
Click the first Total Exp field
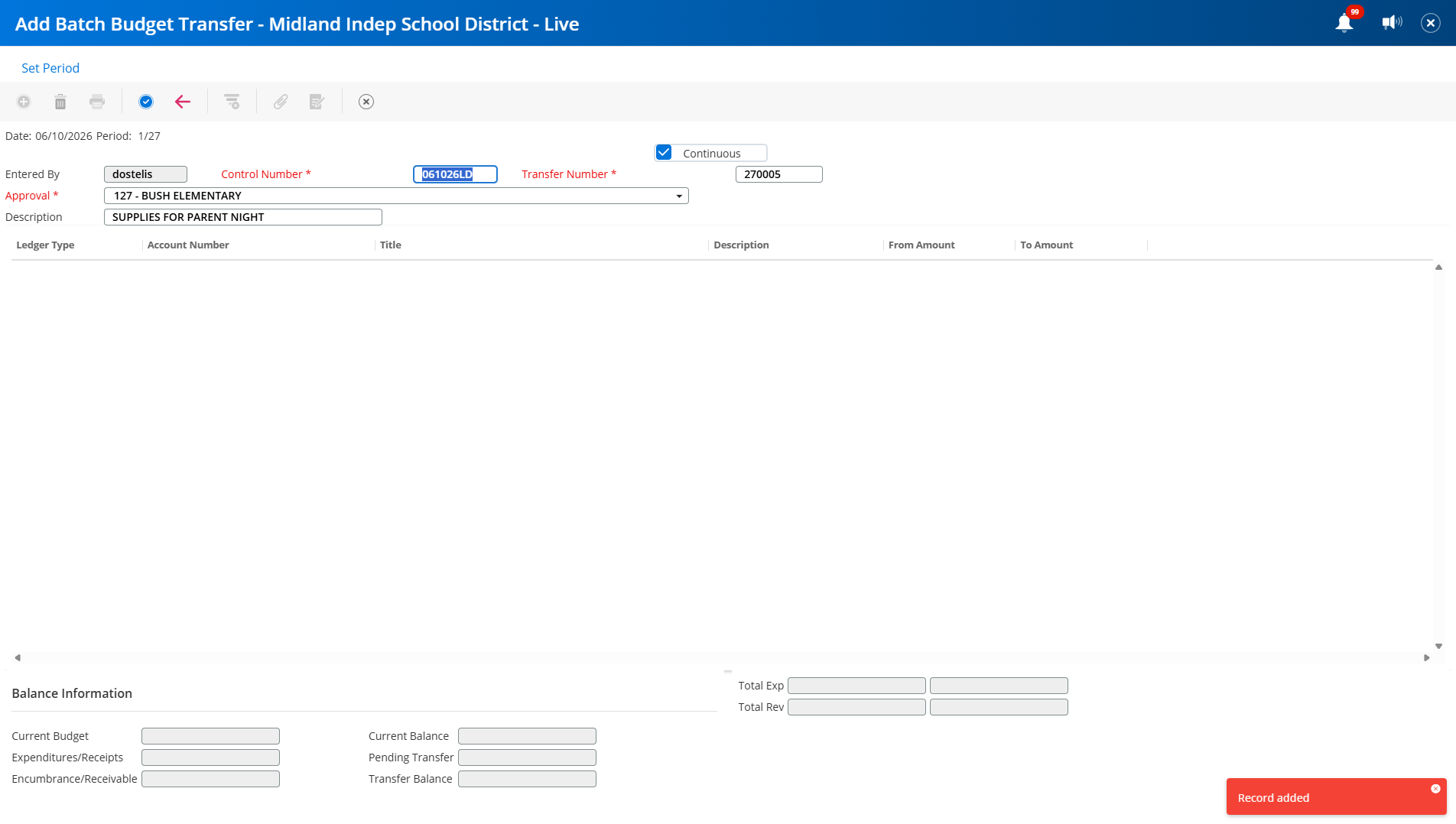point(856,686)
